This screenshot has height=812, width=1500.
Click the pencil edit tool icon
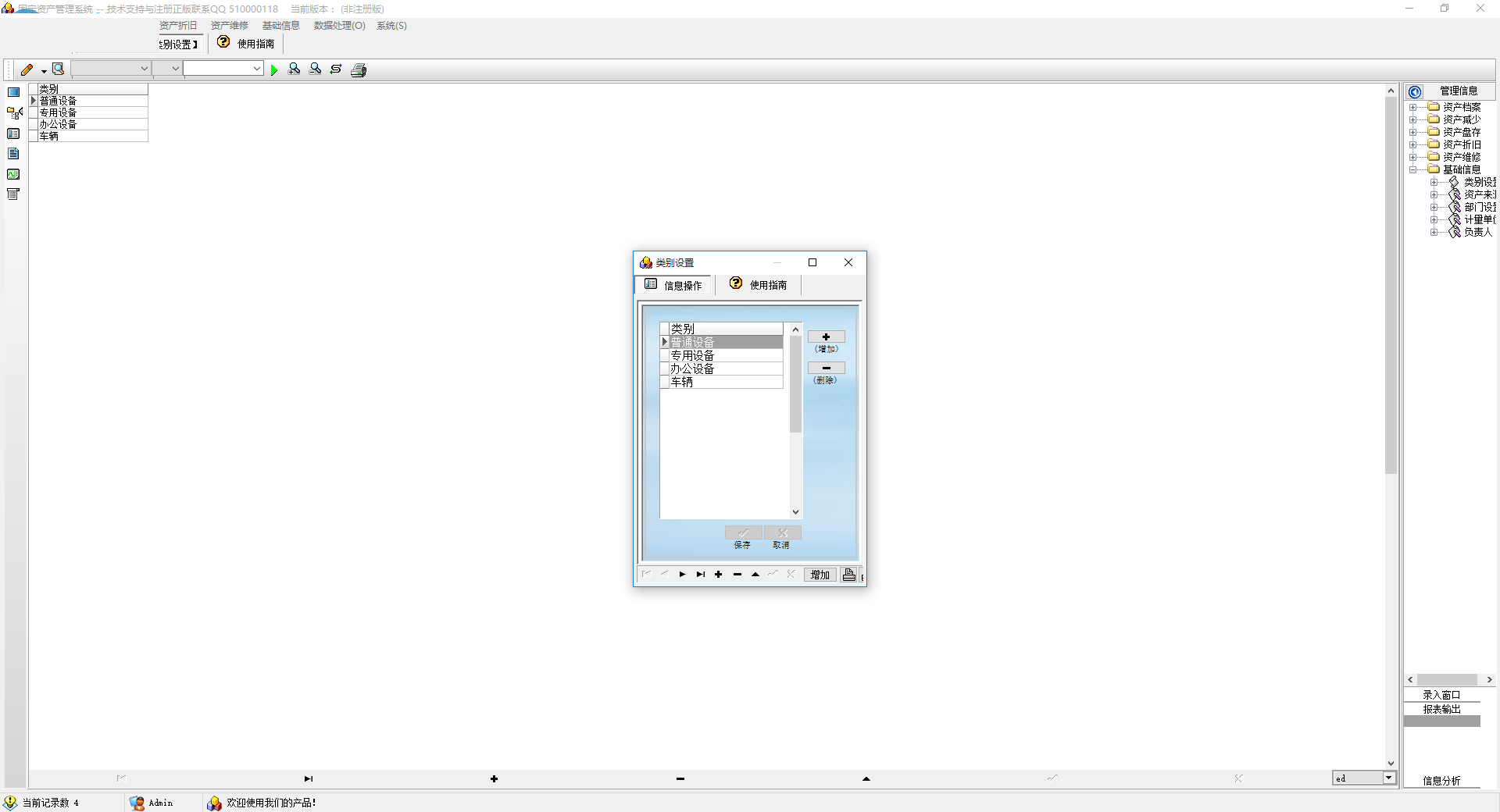click(x=27, y=69)
